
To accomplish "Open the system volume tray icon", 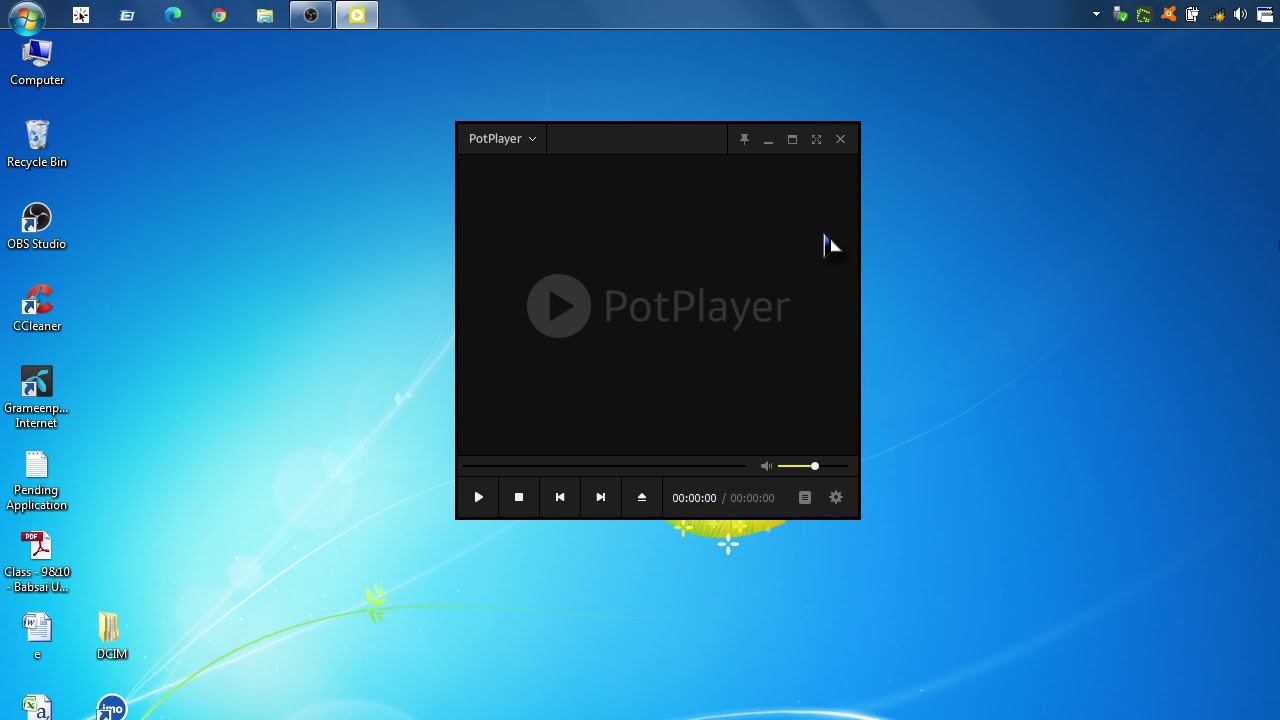I will [x=1241, y=15].
